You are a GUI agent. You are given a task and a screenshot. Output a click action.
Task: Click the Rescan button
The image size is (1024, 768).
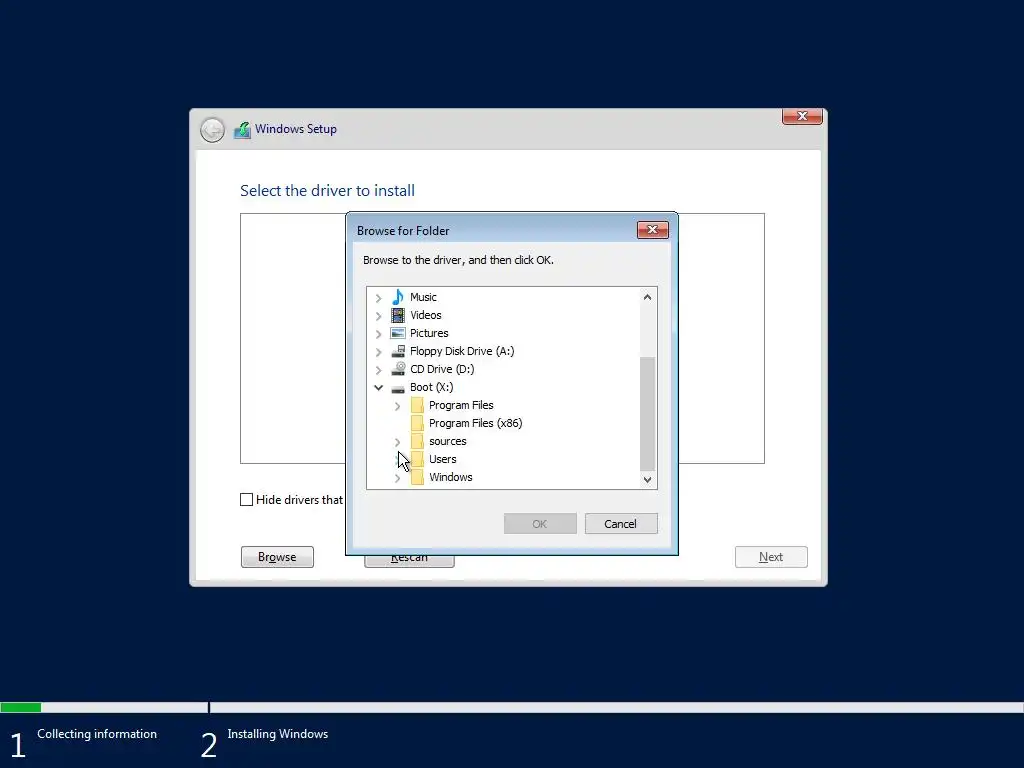(409, 561)
